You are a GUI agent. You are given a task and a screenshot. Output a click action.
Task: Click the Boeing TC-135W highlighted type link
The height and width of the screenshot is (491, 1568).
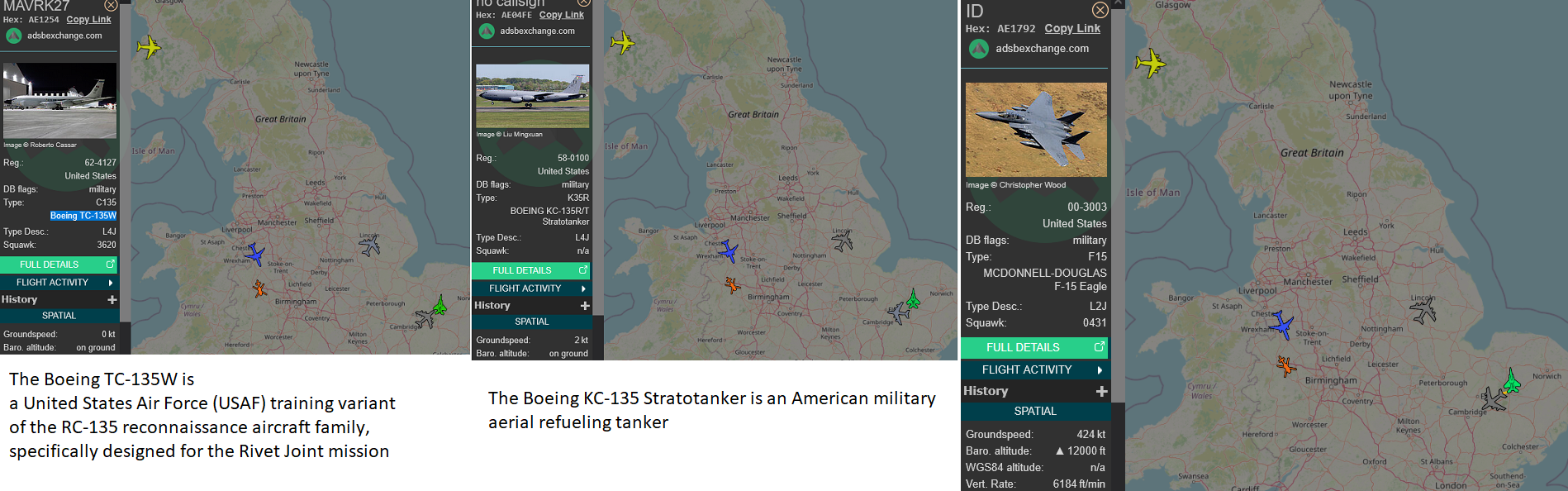coord(83,216)
